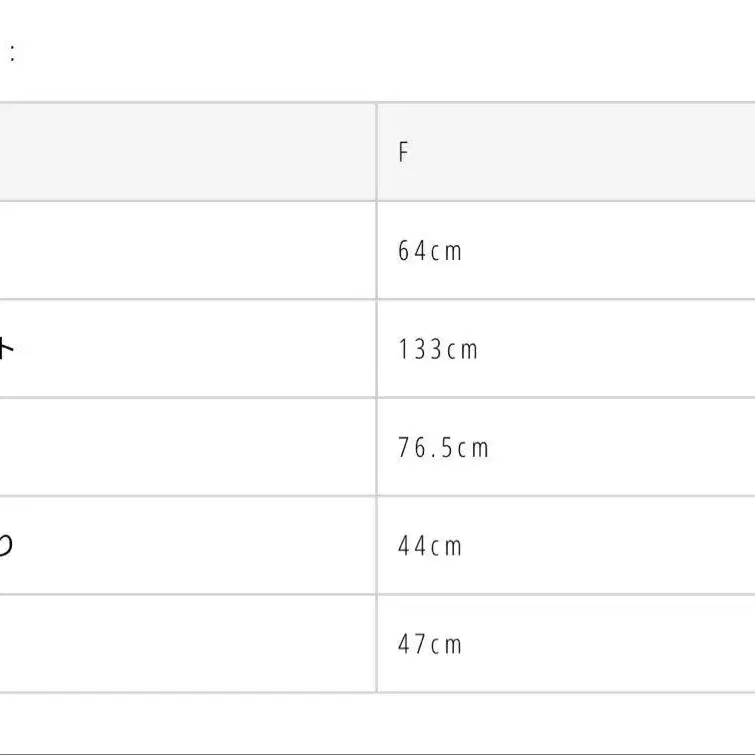Click the partially visible label beside 44cm
The height and width of the screenshot is (755, 755).
coord(6,546)
